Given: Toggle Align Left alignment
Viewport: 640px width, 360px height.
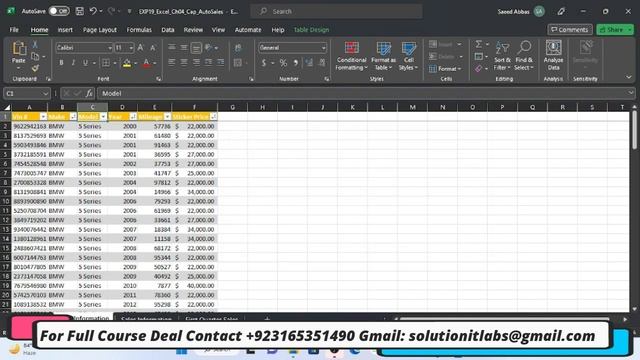Looking at the screenshot, I should tap(172, 63).
